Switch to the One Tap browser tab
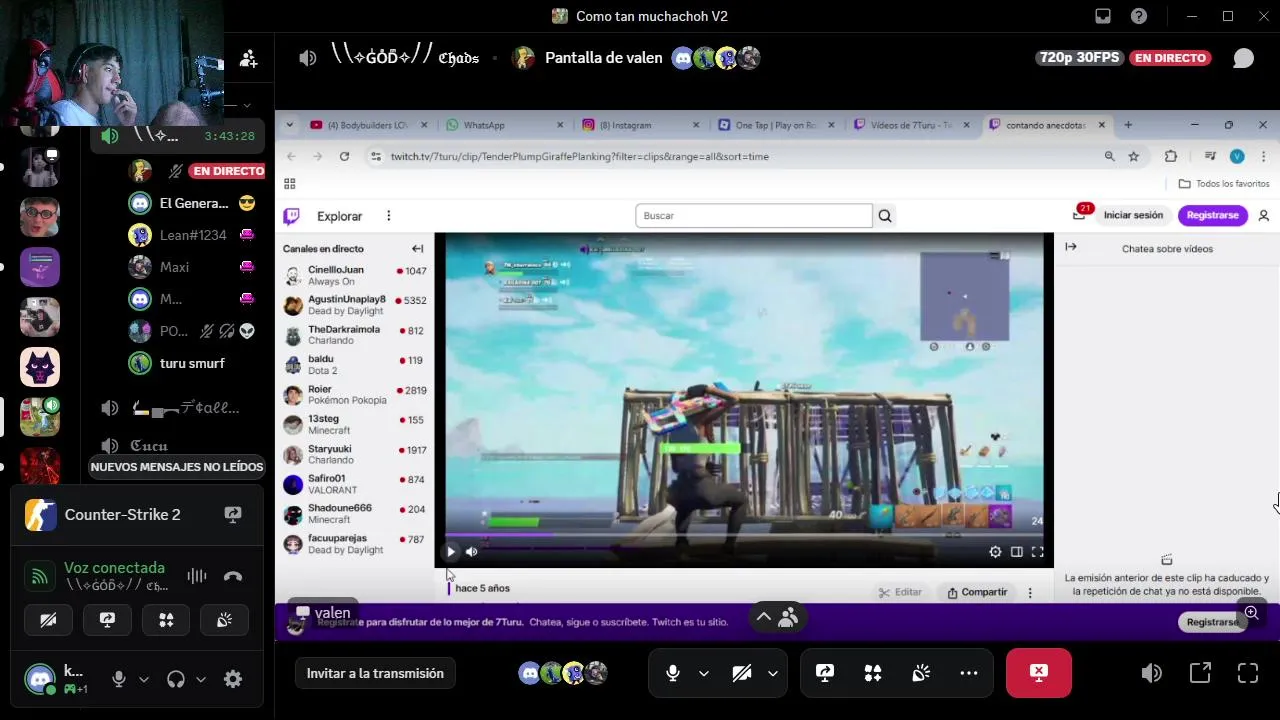 775,125
